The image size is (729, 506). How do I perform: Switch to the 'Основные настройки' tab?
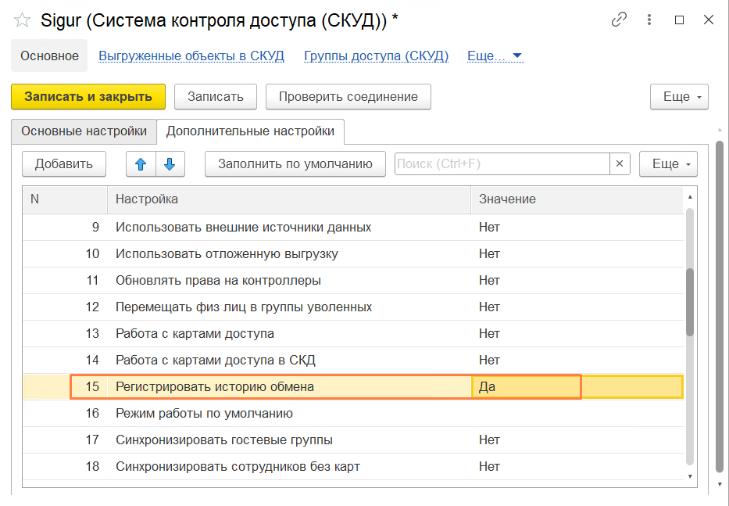[84, 131]
